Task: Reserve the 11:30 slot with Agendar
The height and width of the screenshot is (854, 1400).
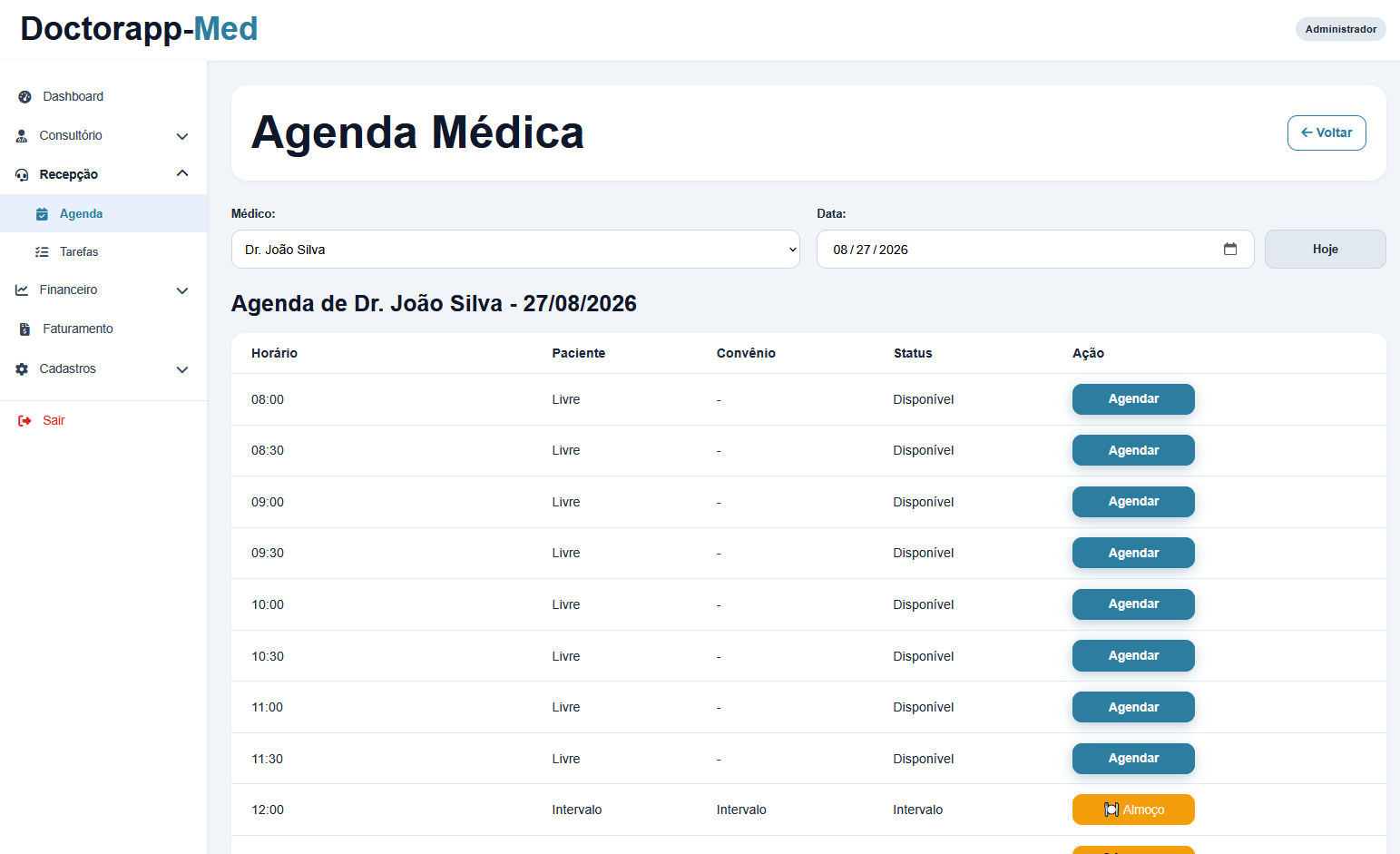Action: point(1133,759)
